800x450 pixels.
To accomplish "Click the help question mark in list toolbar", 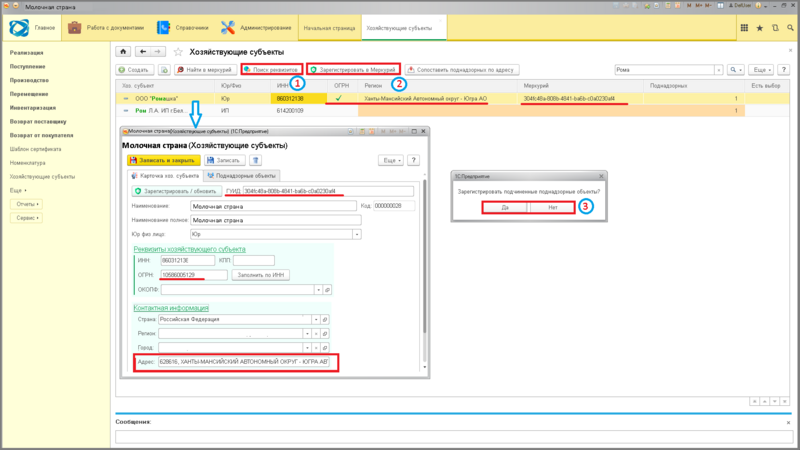I will coord(784,69).
